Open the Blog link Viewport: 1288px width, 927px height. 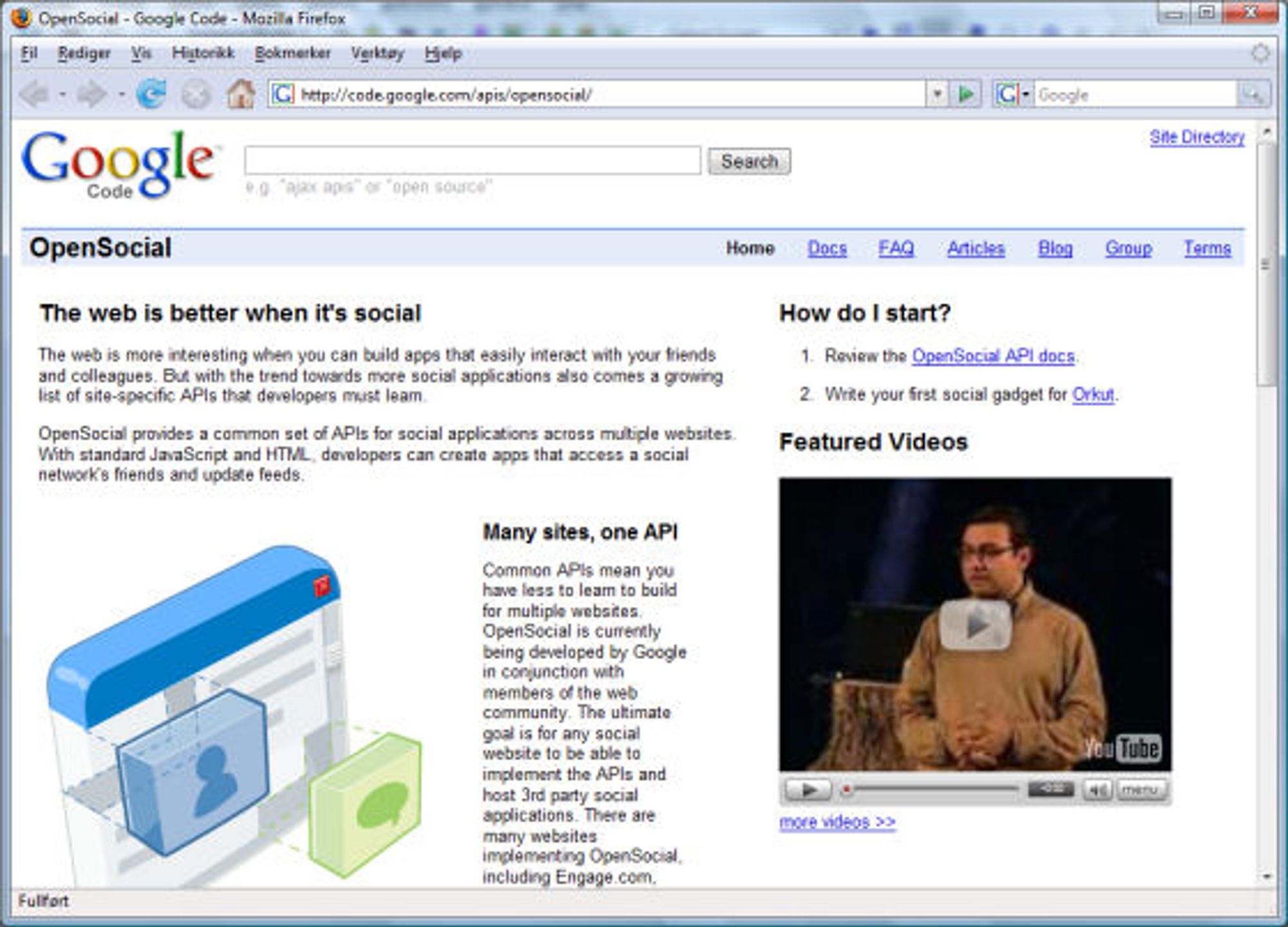pos(1055,248)
